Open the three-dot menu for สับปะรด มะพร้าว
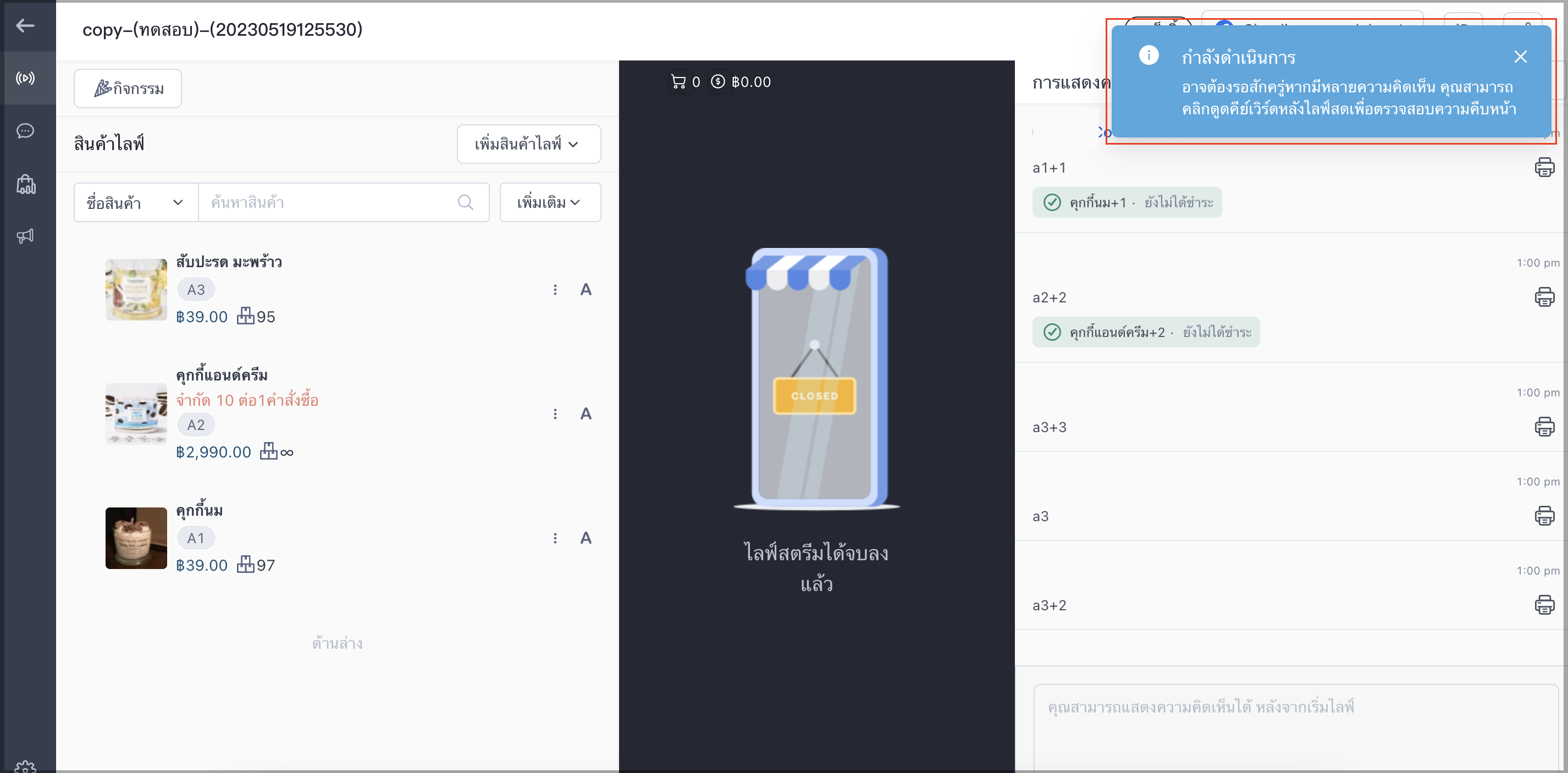 (555, 290)
